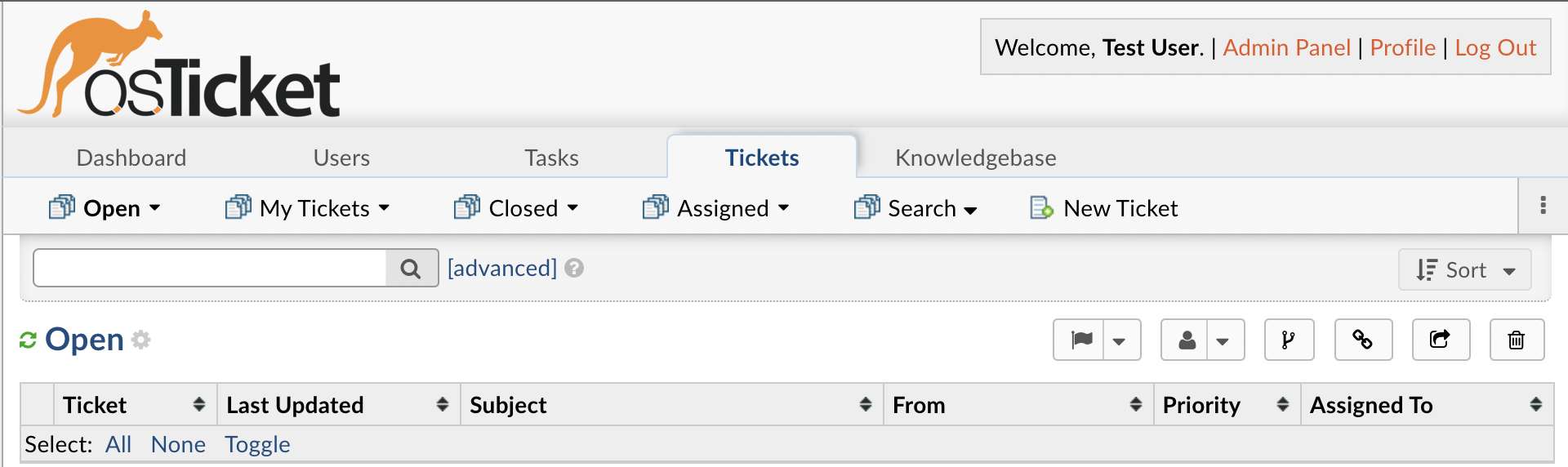The image size is (1568, 467).
Task: Switch to the Dashboard tab
Action: [131, 158]
